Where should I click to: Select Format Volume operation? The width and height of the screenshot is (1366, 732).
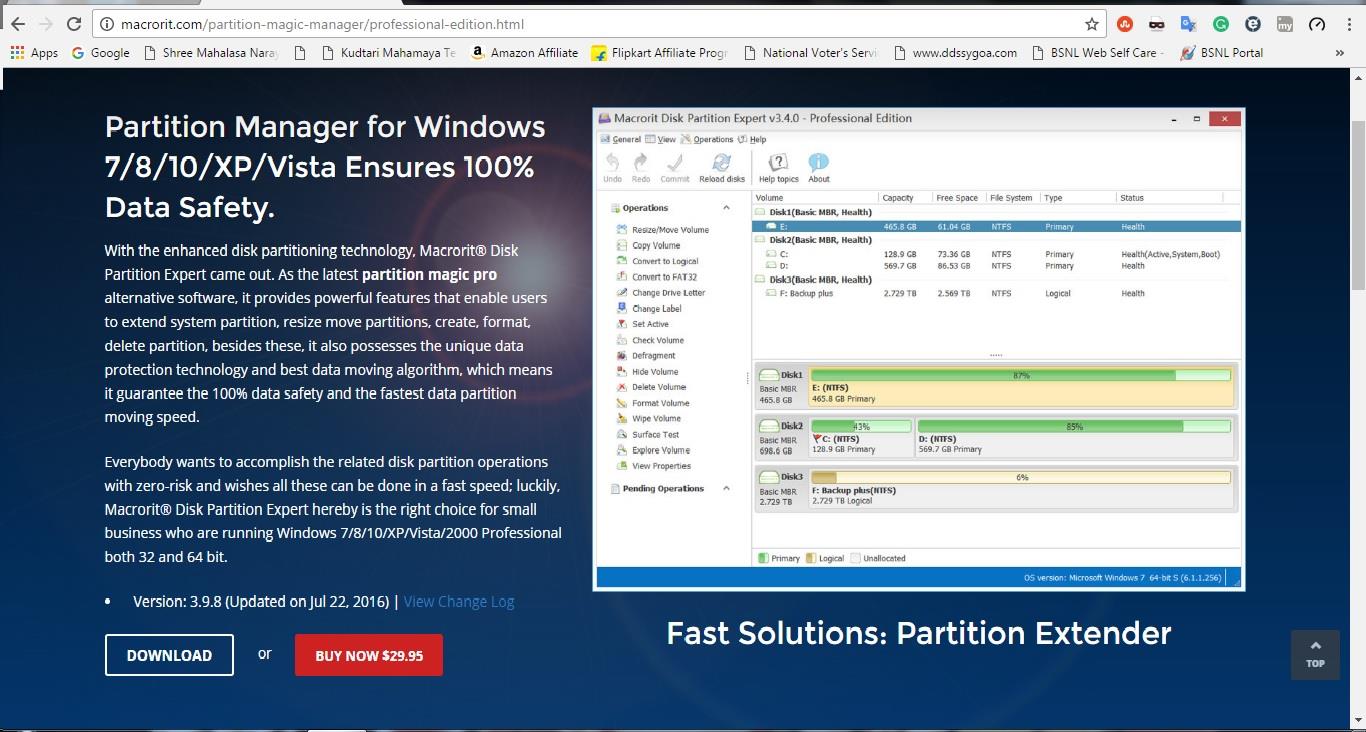click(654, 403)
